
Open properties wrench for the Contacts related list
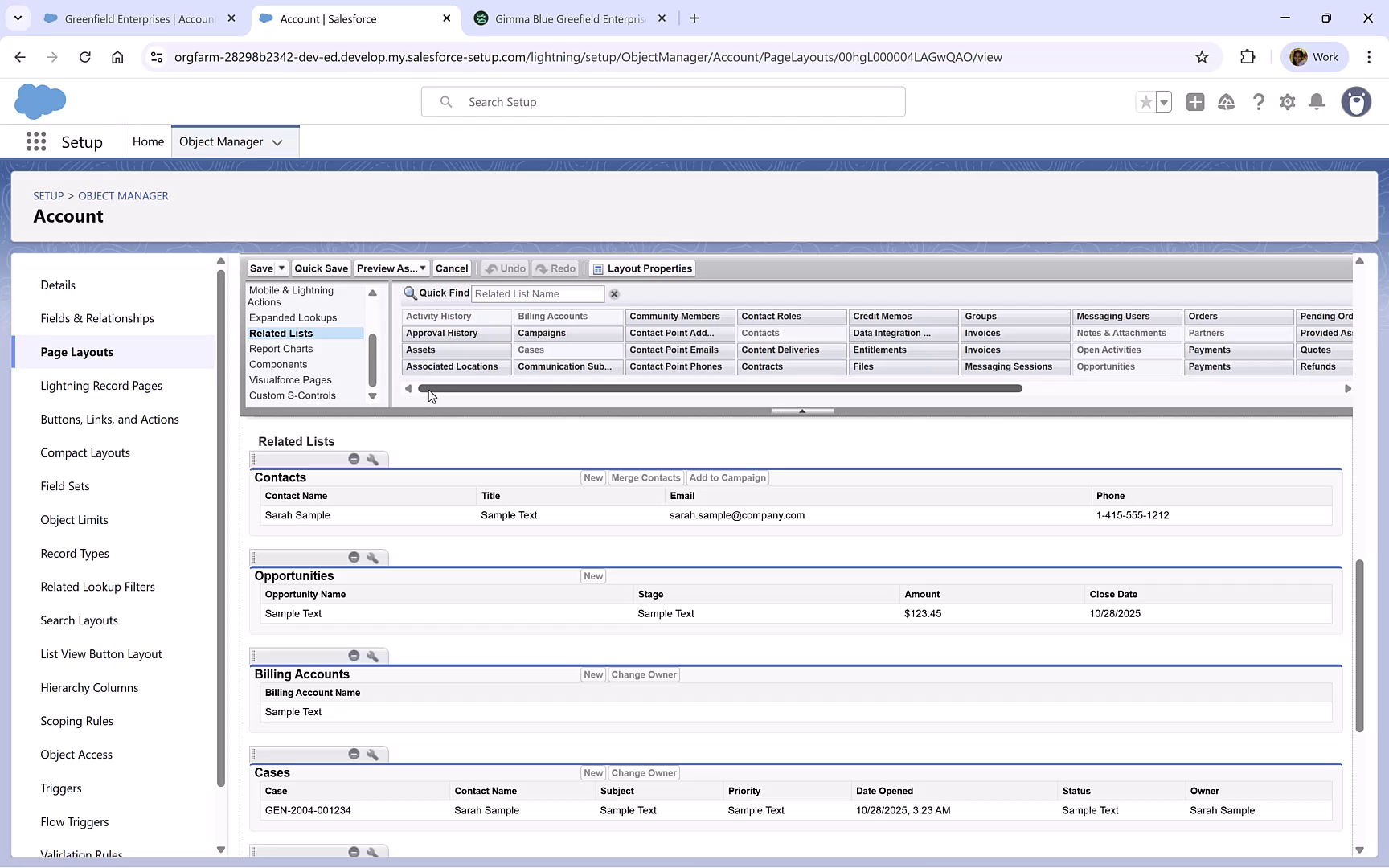(x=373, y=458)
